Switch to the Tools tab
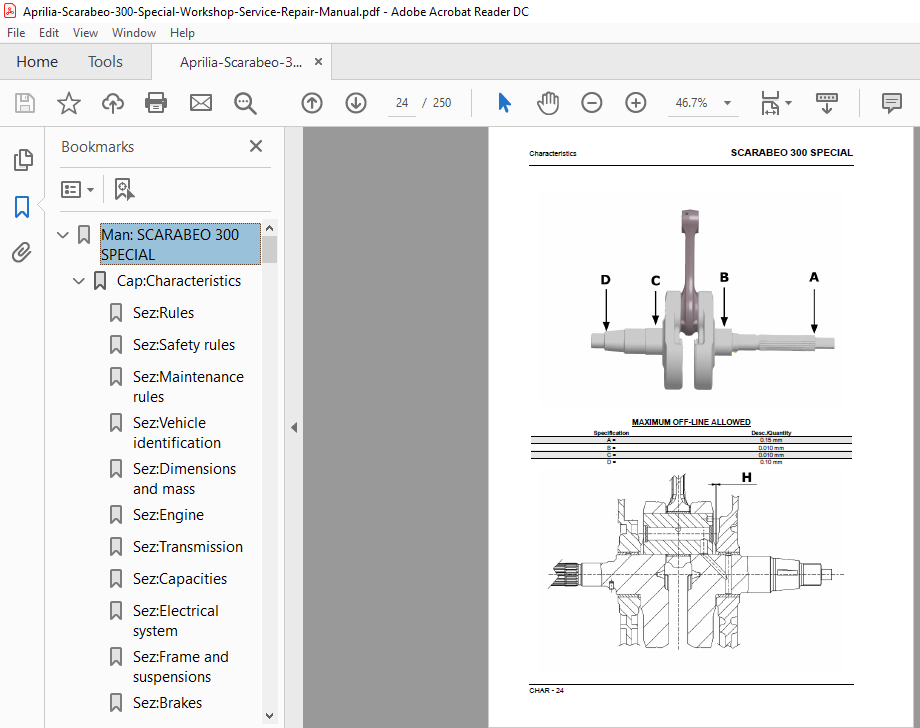This screenshot has width=920, height=728. click(x=105, y=62)
